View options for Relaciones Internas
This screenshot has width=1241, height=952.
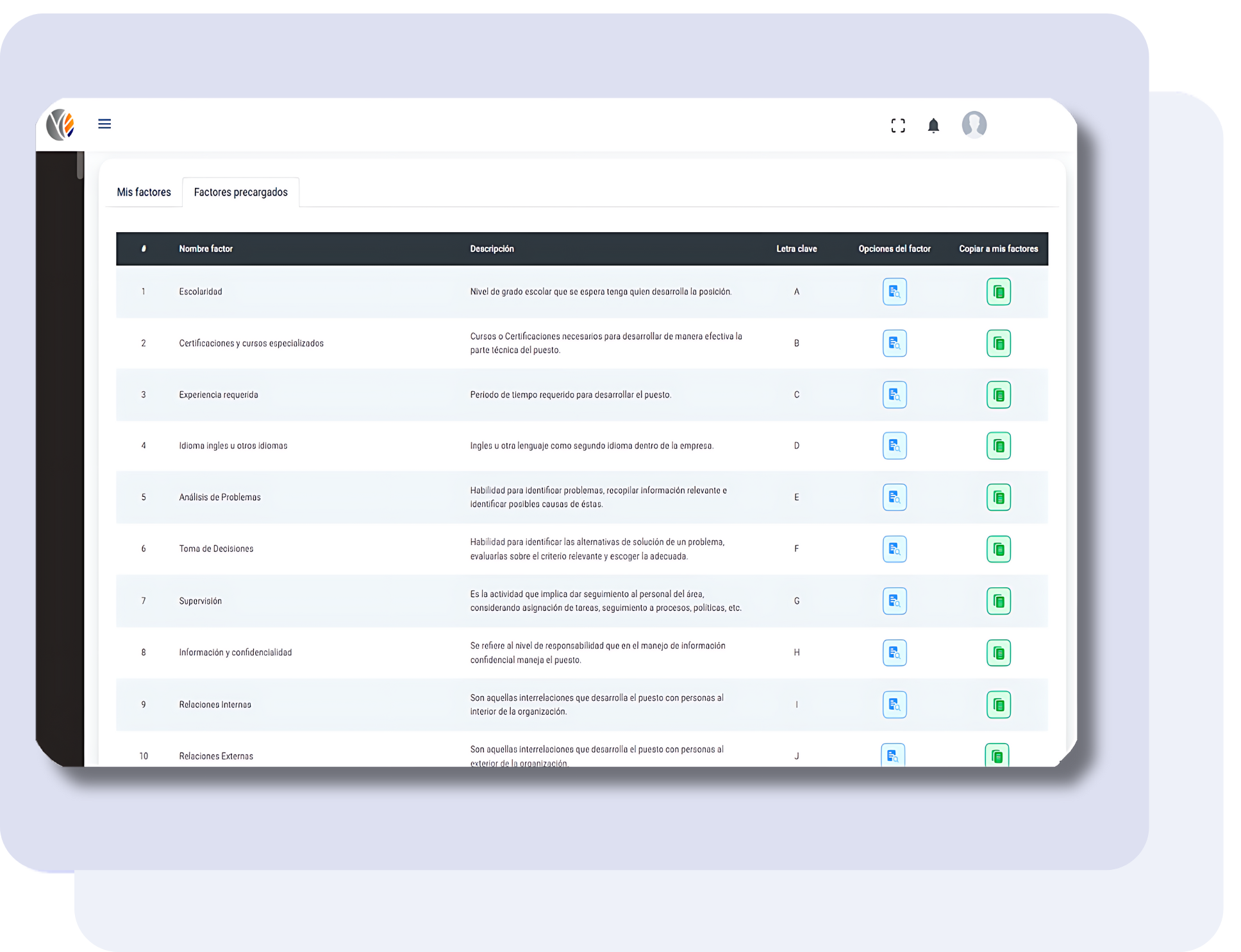[894, 705]
